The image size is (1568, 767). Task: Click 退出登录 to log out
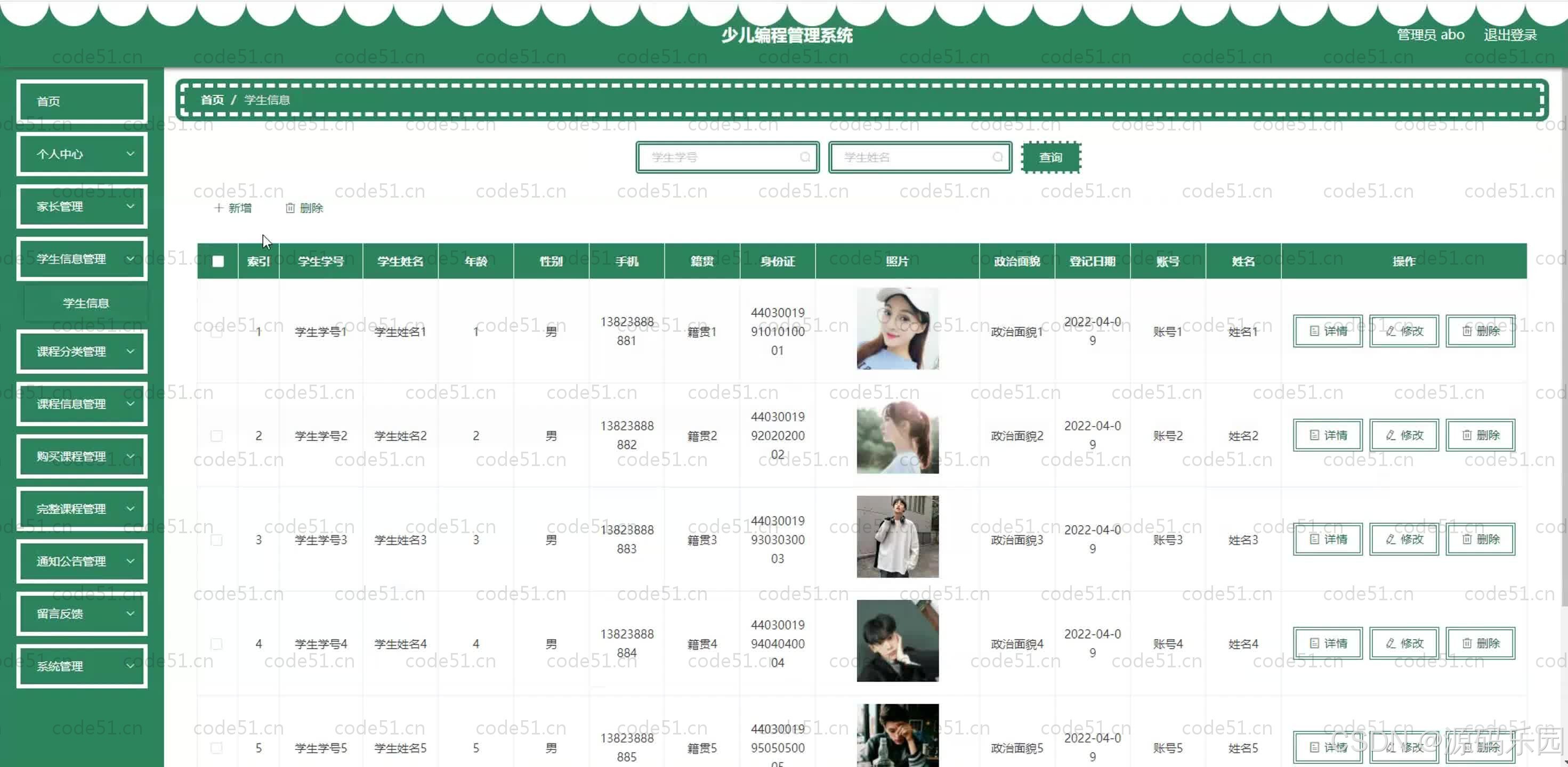pos(1509,35)
